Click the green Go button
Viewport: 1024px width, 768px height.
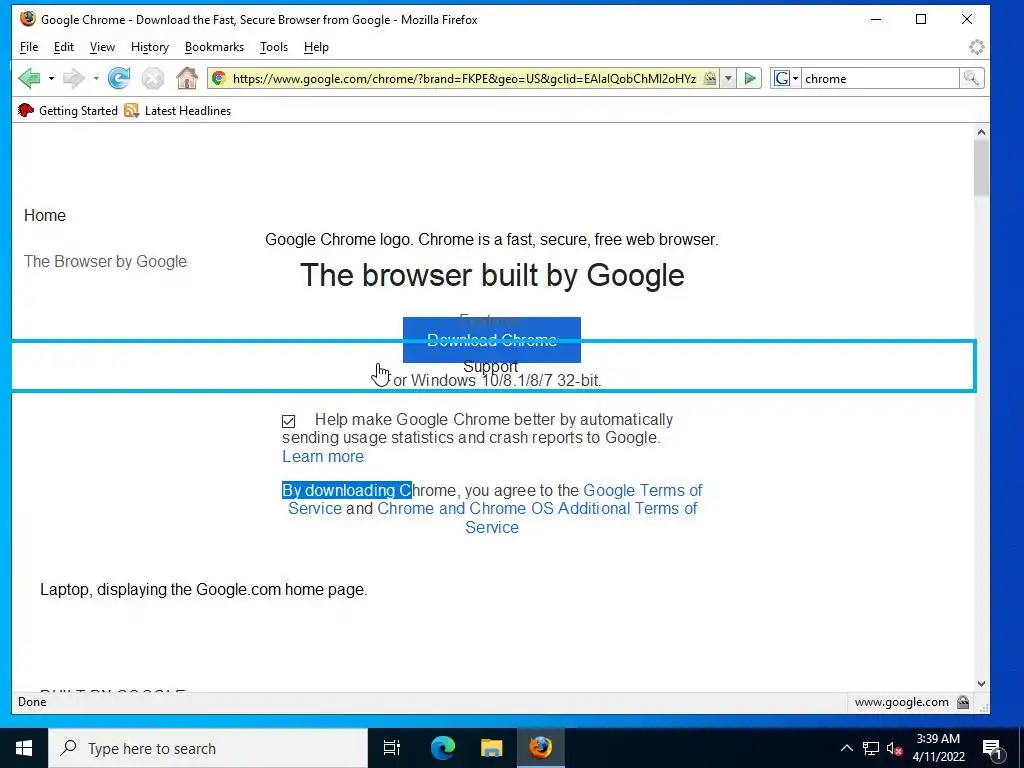pos(750,78)
